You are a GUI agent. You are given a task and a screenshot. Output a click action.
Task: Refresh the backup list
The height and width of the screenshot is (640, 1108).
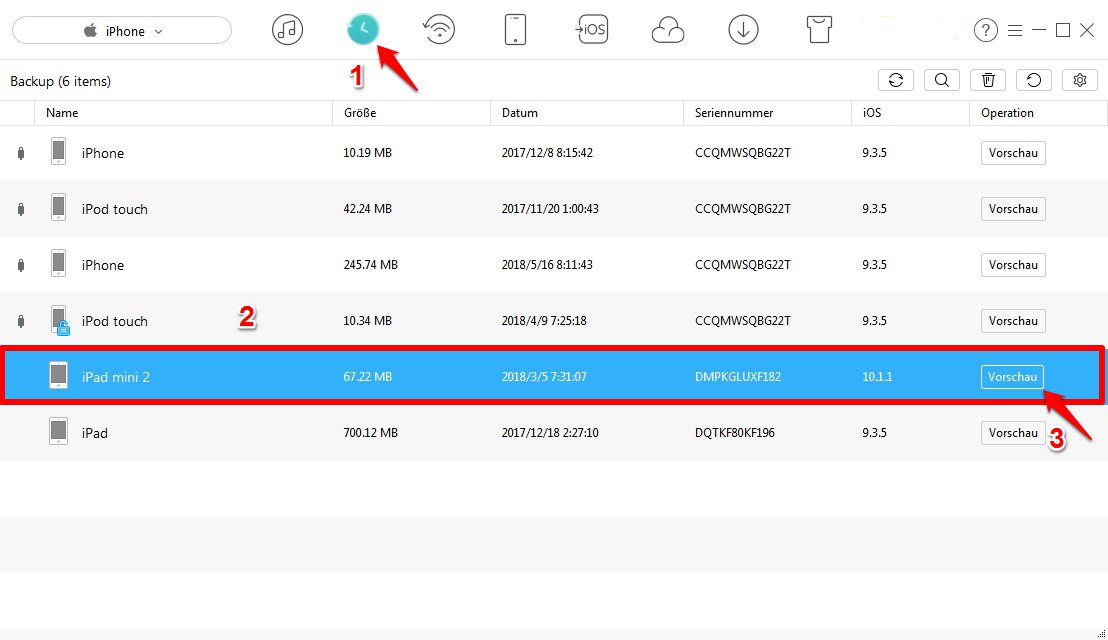point(896,80)
